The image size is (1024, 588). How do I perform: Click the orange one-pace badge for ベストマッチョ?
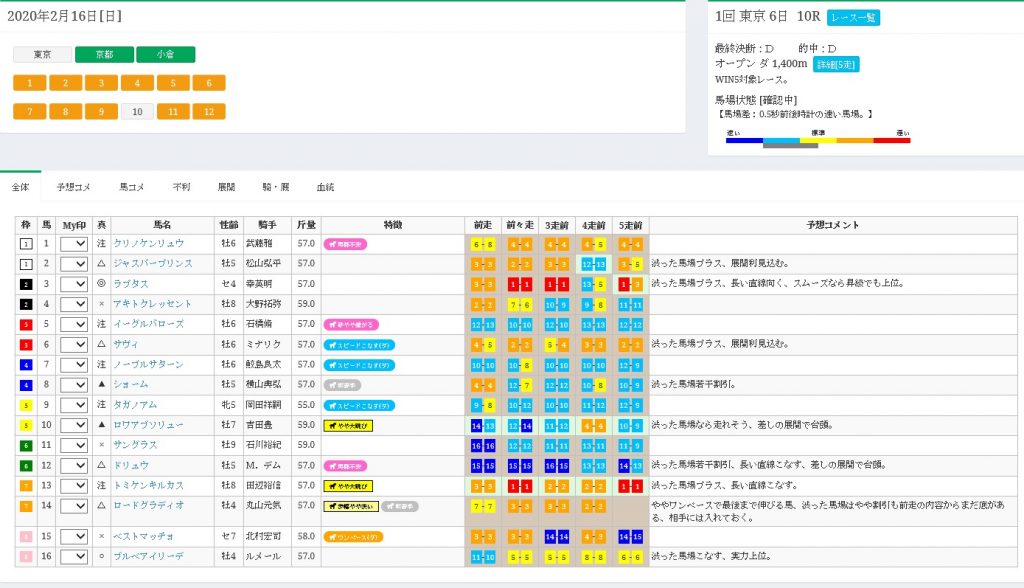pos(353,537)
